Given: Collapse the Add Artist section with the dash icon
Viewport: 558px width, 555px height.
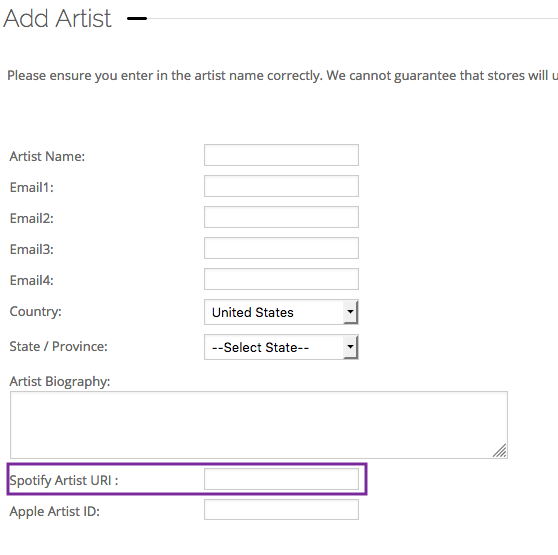Looking at the screenshot, I should (x=137, y=18).
